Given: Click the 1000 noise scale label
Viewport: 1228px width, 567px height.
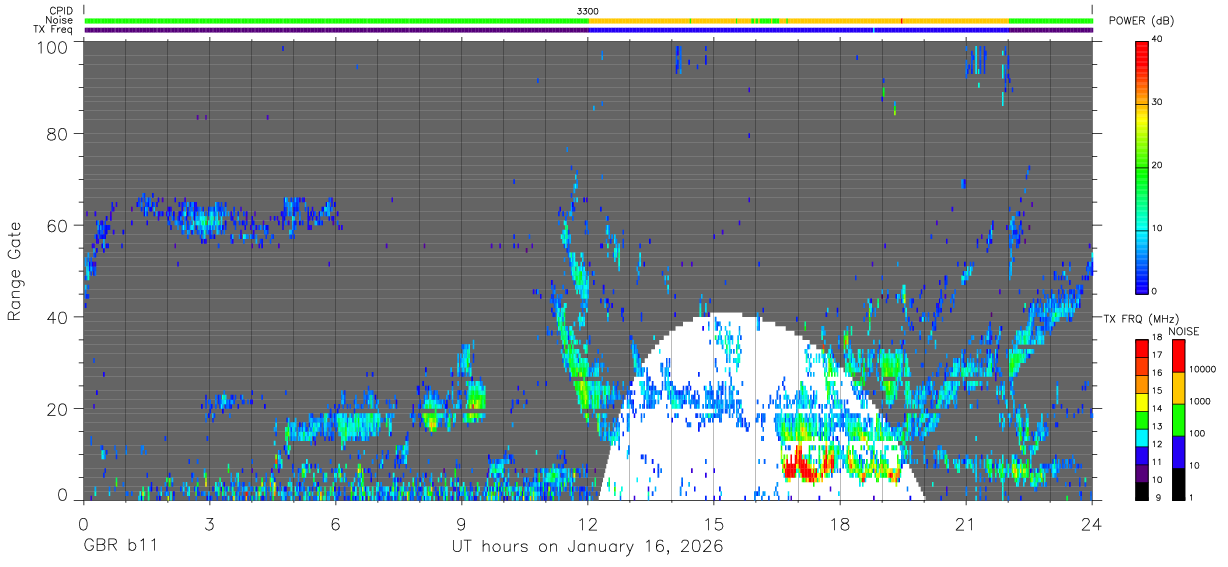Looking at the screenshot, I should click(1198, 400).
